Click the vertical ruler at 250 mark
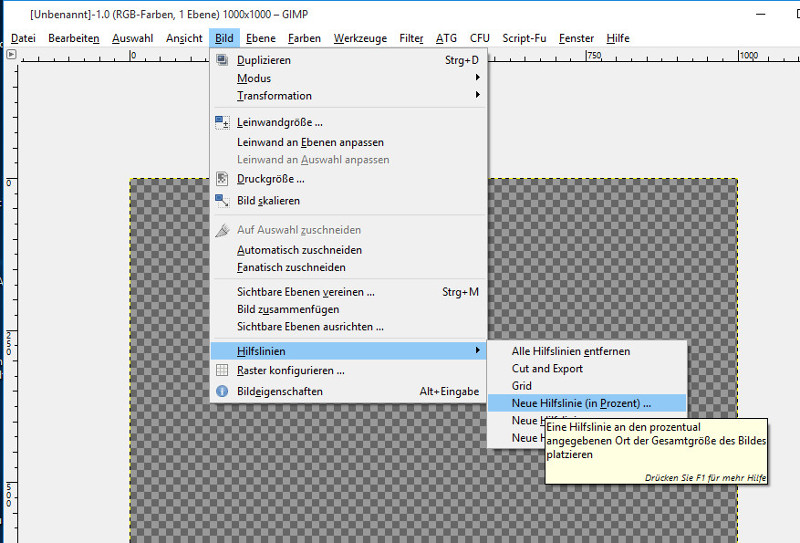Viewport: 800px width, 543px height. [x=9, y=343]
